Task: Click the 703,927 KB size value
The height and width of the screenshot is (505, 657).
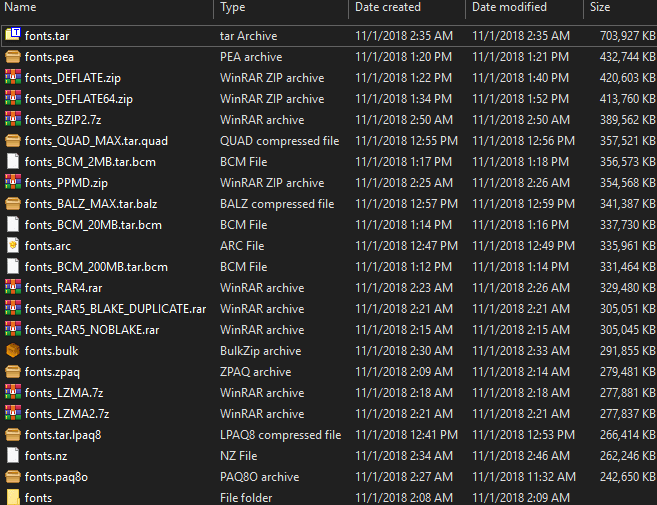Action: pyautogui.click(x=627, y=36)
